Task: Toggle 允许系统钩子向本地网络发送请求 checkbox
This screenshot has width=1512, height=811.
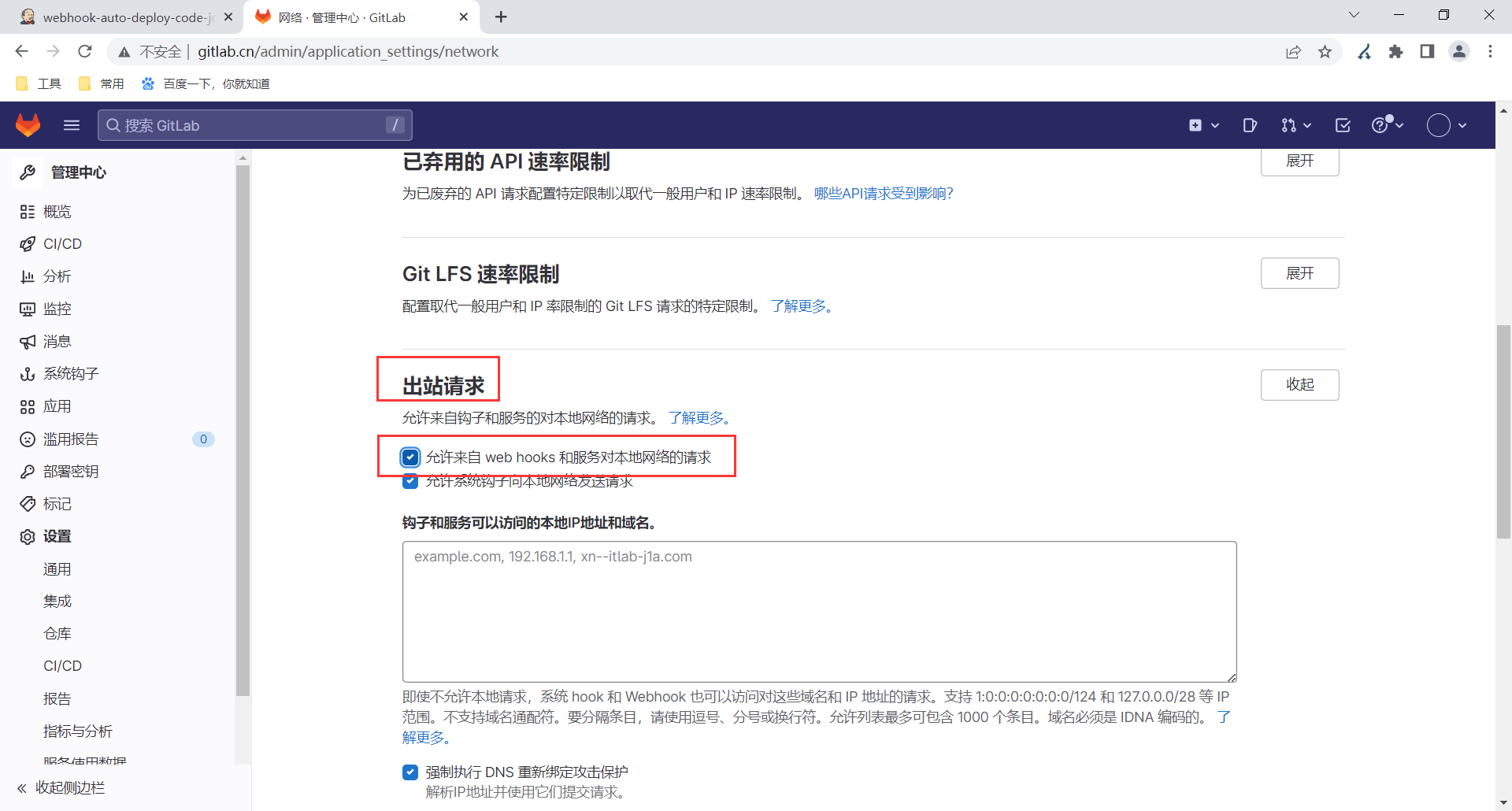Action: (x=410, y=481)
